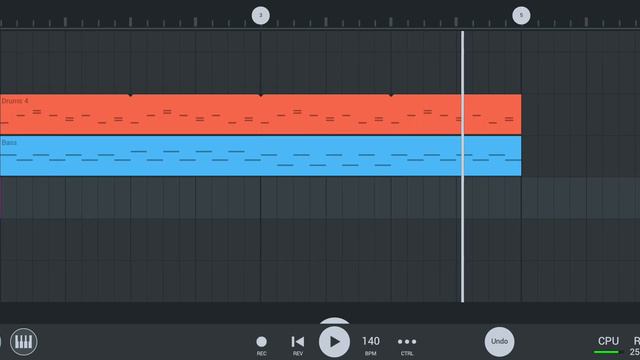Undo the last action
Image resolution: width=640 pixels, height=360 pixels.
pos(499,342)
